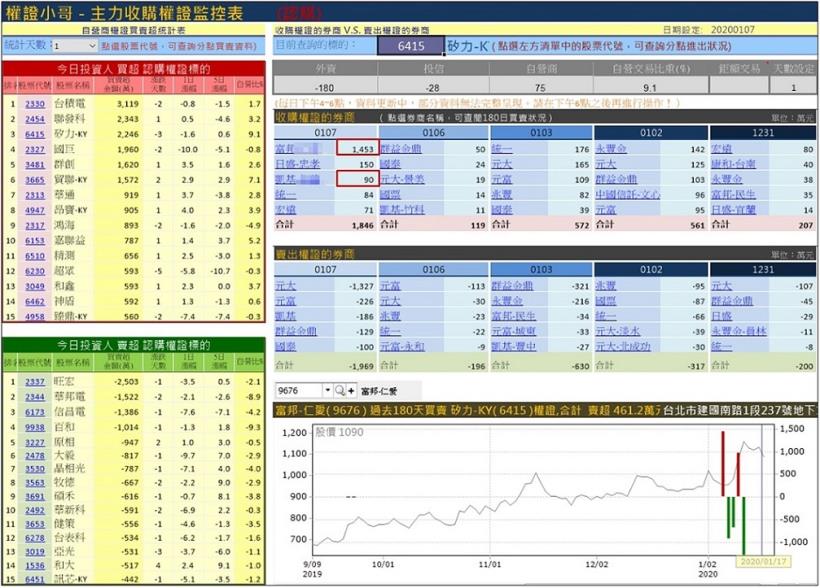820x588 pixels.
Task: Open stock code 2344 link
Action: (x=35, y=397)
